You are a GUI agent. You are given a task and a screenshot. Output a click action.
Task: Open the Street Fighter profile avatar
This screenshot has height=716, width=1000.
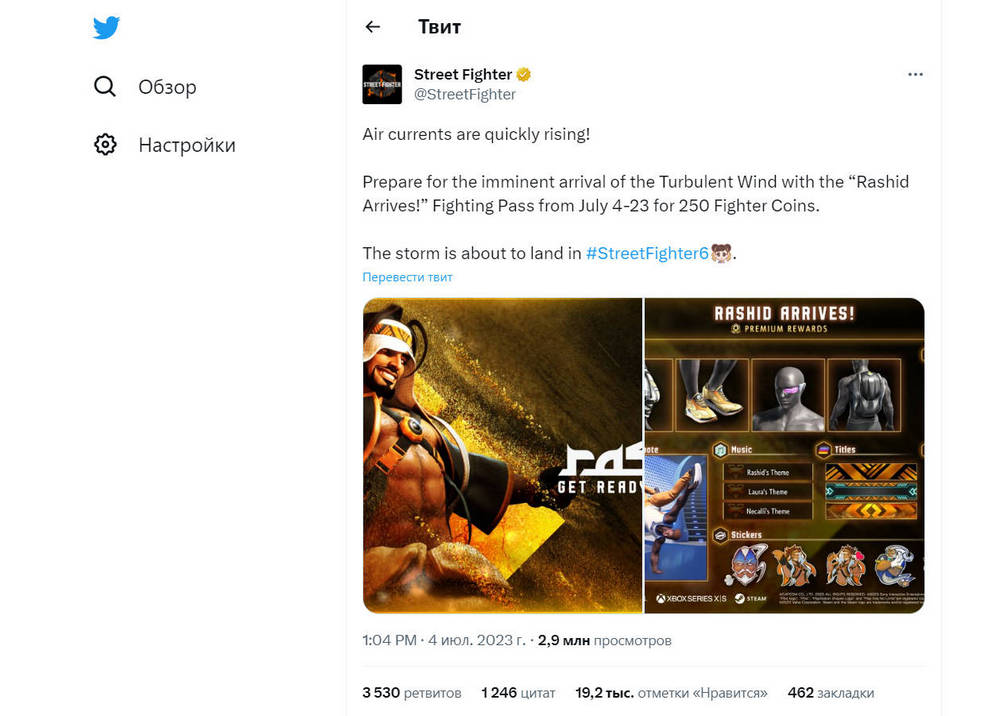(382, 84)
